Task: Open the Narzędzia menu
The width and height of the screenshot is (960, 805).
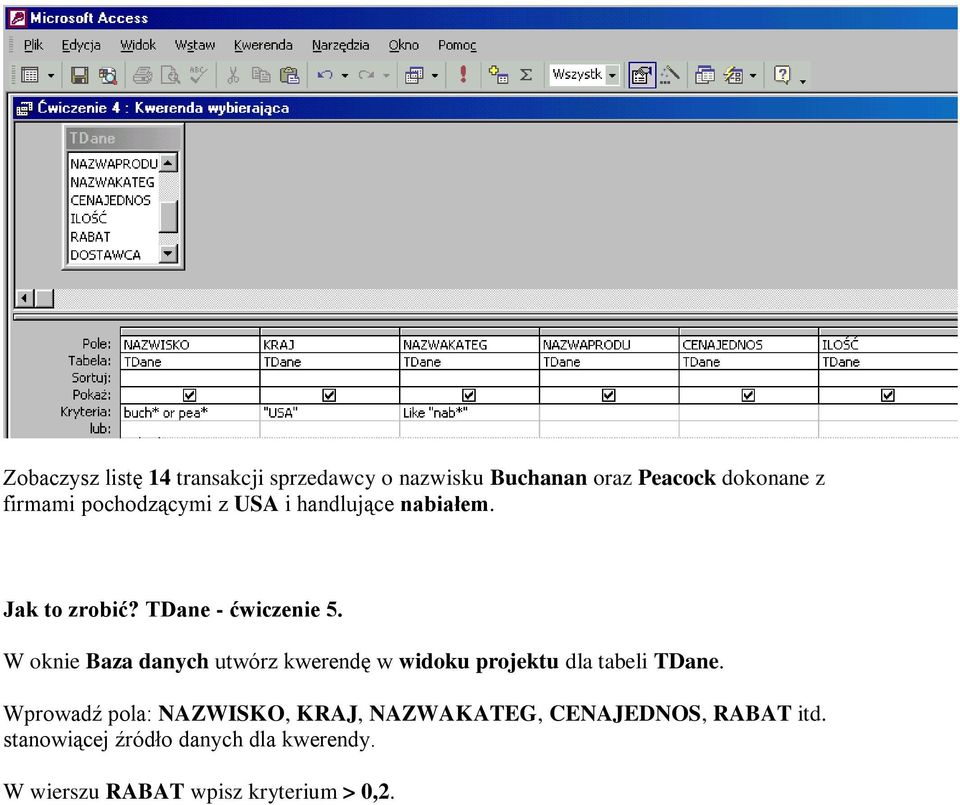Action: [340, 45]
